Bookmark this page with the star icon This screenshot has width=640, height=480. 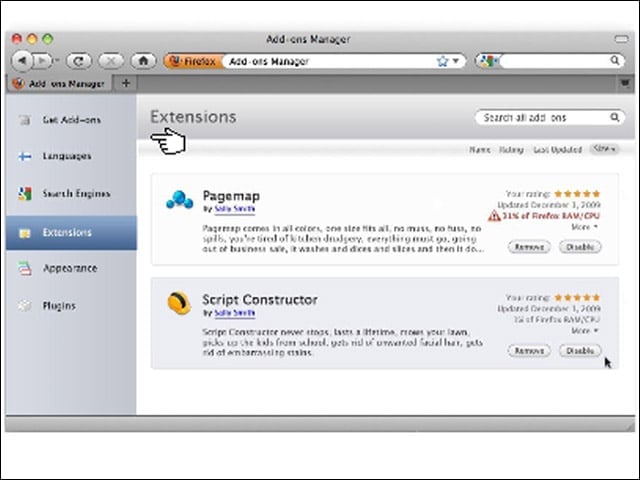(x=442, y=61)
